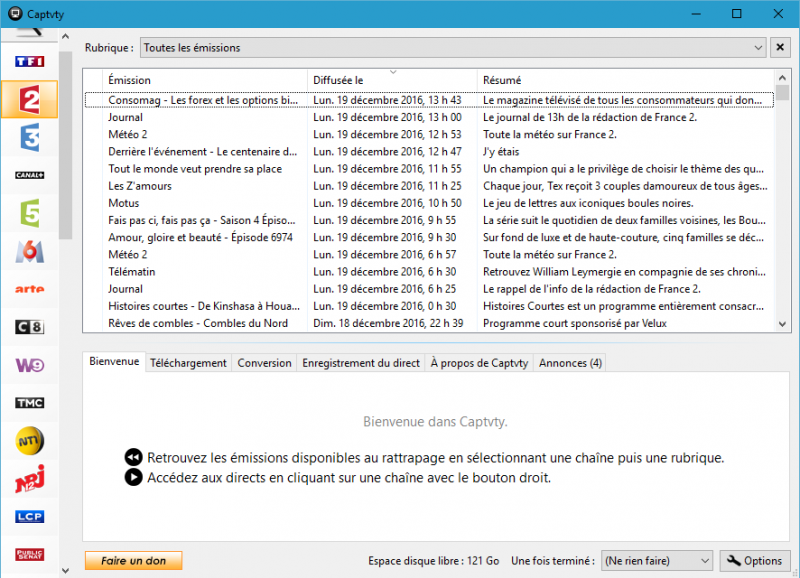The image size is (800, 578).
Task: Click the program list scroll-down arrow
Action: coord(783,324)
